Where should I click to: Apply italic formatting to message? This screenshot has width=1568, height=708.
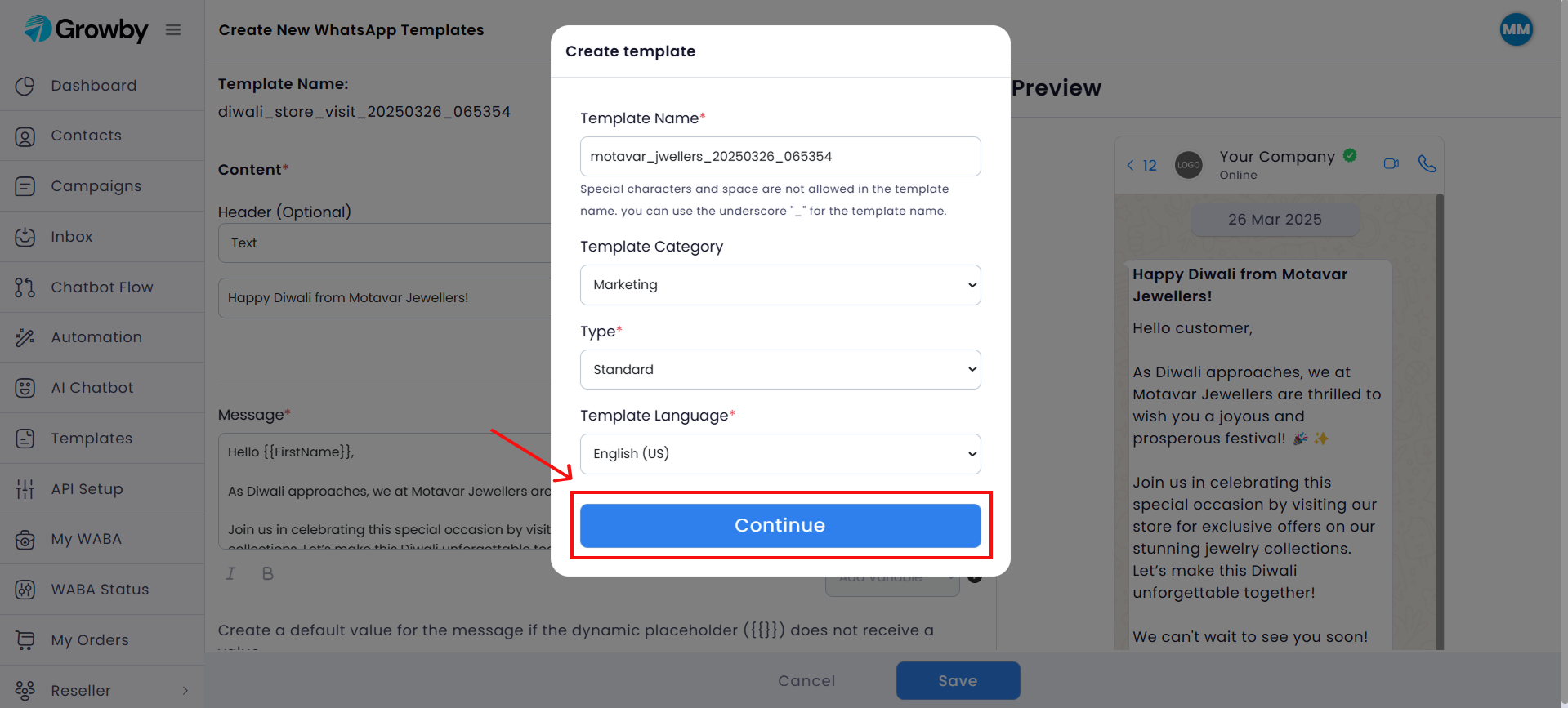tap(230, 573)
